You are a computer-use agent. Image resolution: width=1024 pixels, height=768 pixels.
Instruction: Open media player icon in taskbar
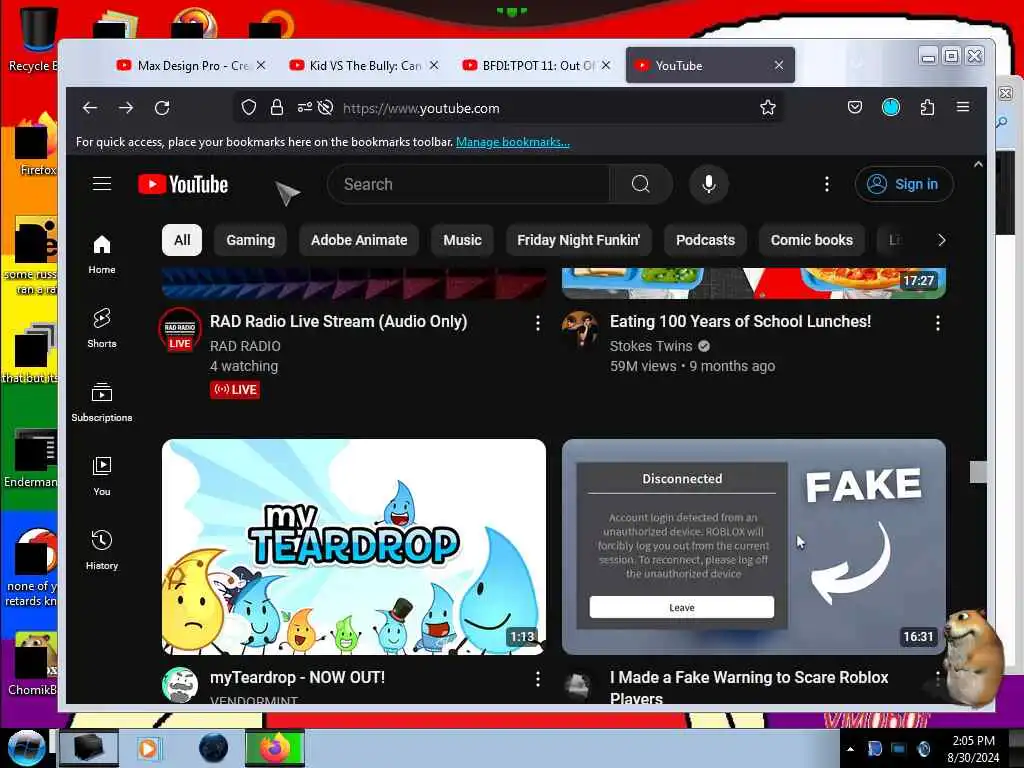coord(149,748)
